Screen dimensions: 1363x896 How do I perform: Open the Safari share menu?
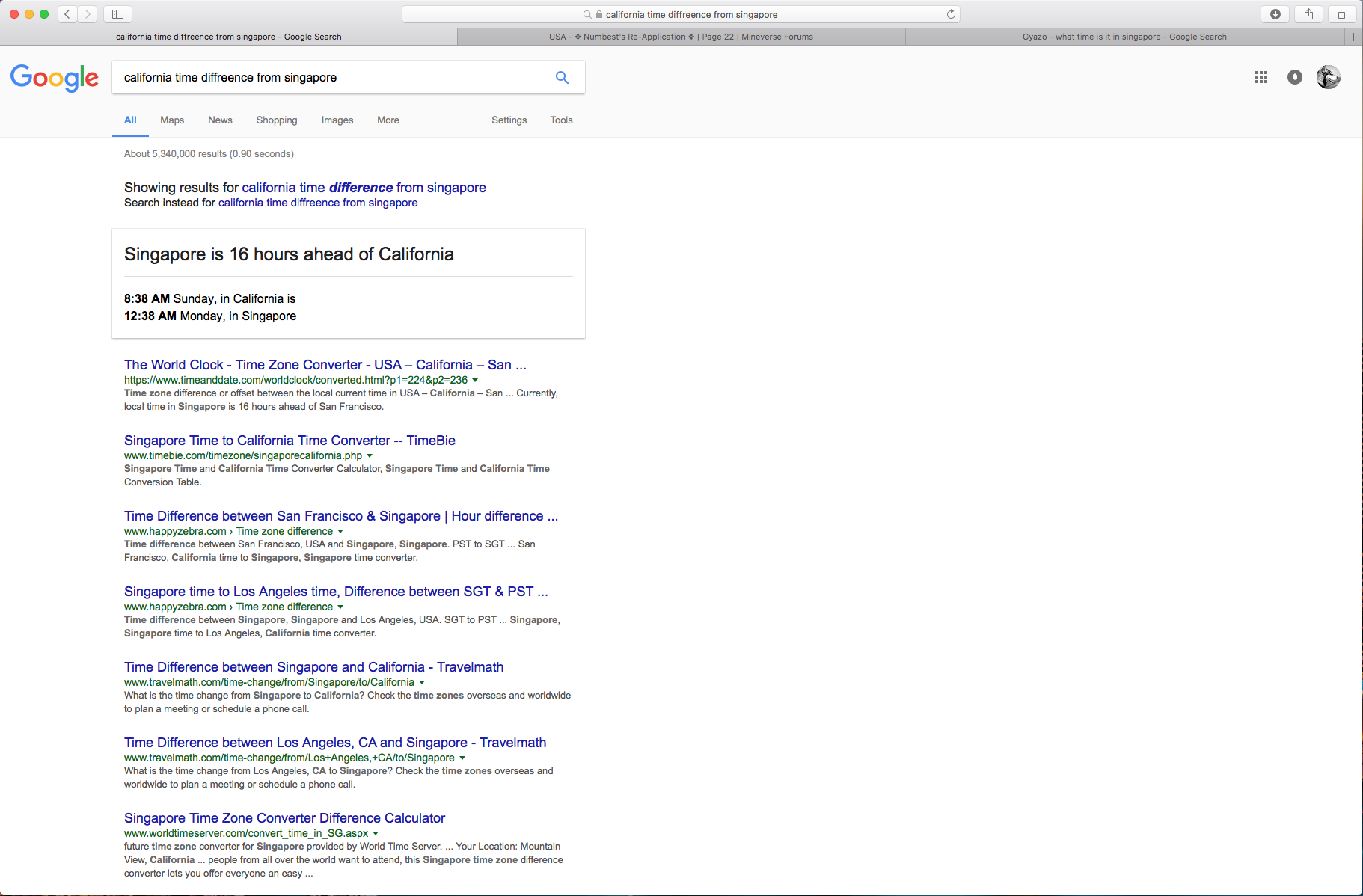(1308, 14)
